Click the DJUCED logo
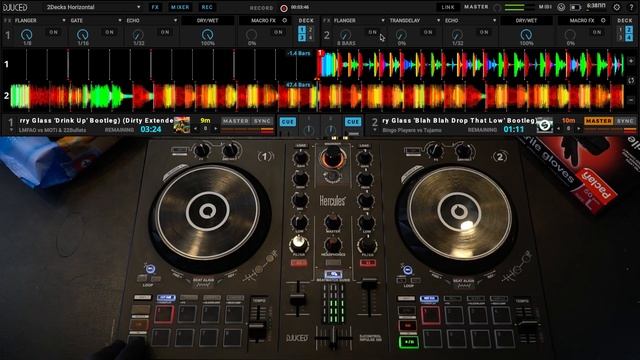The image size is (640, 360). 15,7
